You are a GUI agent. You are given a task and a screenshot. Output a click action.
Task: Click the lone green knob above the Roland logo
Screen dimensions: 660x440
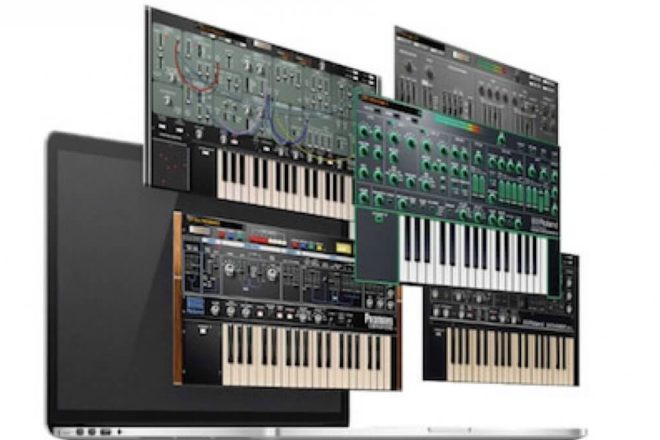coord(500,138)
